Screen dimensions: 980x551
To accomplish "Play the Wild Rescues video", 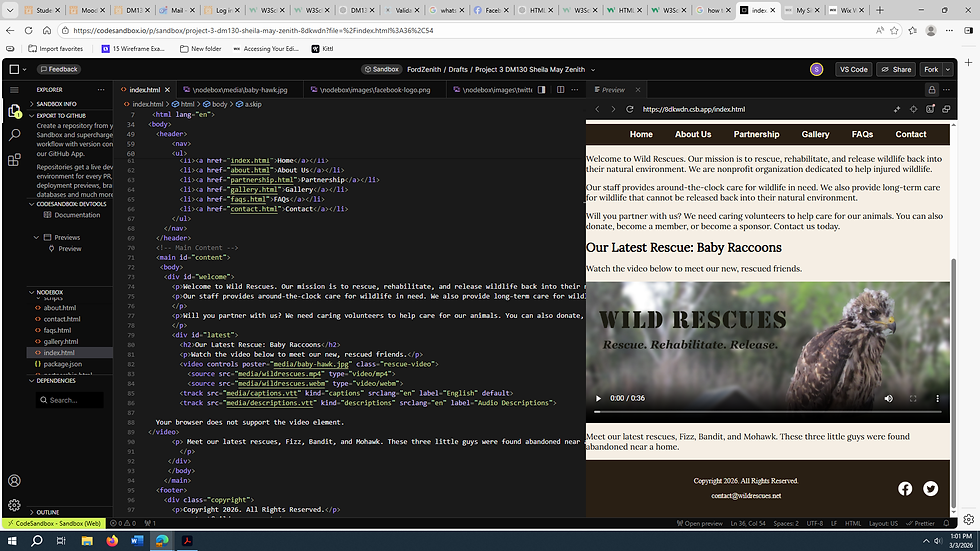I will coord(598,399).
